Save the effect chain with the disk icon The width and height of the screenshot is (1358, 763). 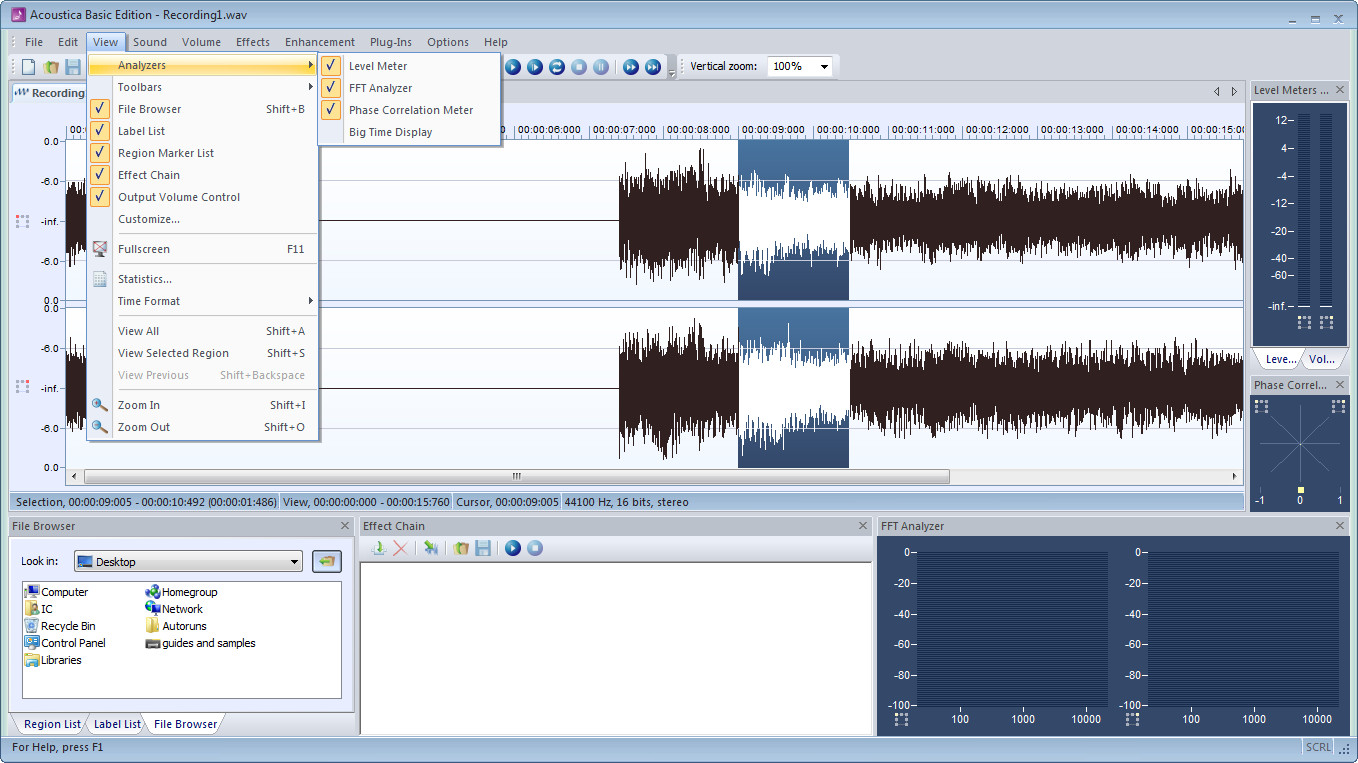[x=483, y=548]
